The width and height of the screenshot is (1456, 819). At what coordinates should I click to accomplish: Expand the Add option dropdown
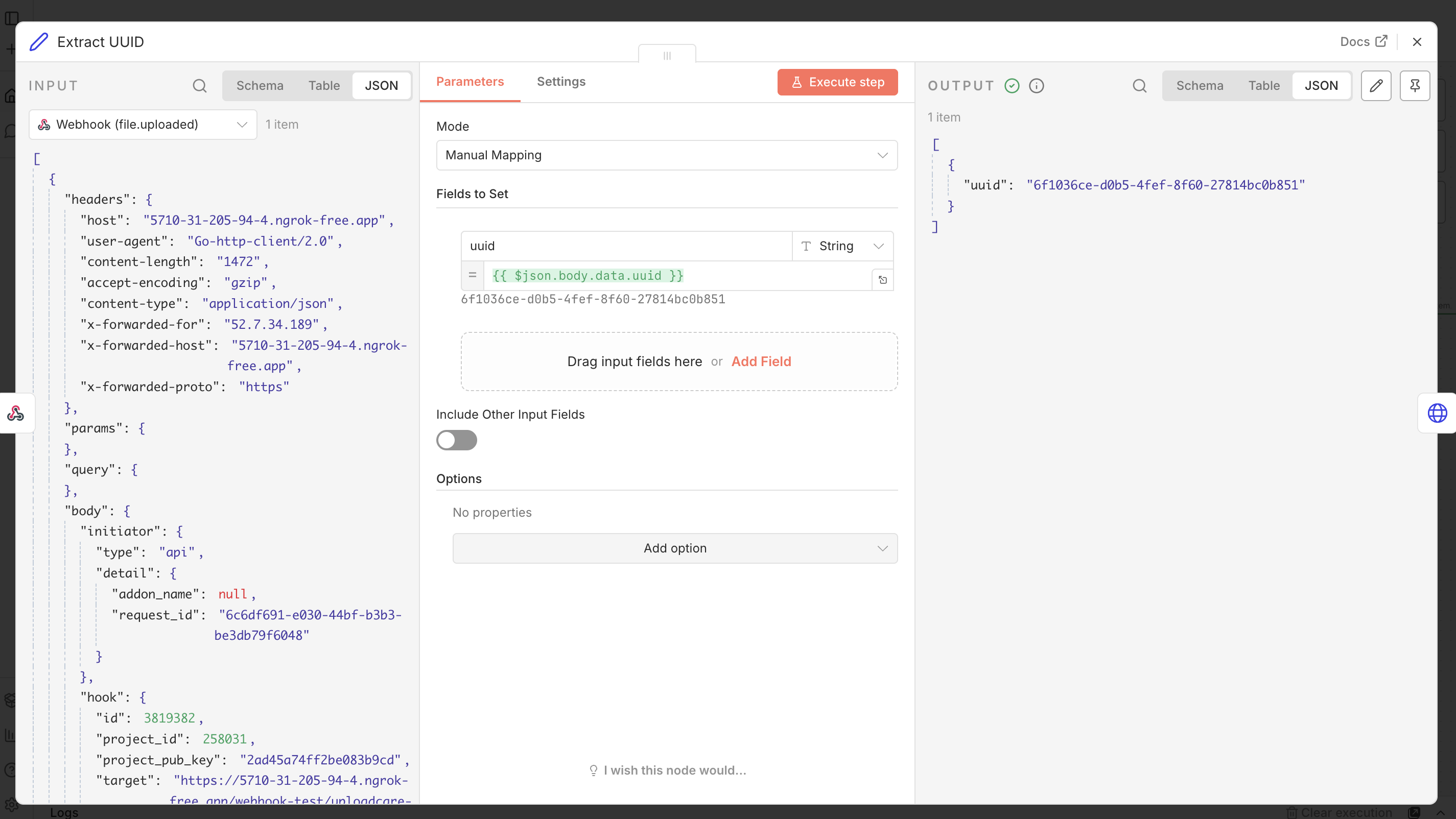tap(675, 548)
